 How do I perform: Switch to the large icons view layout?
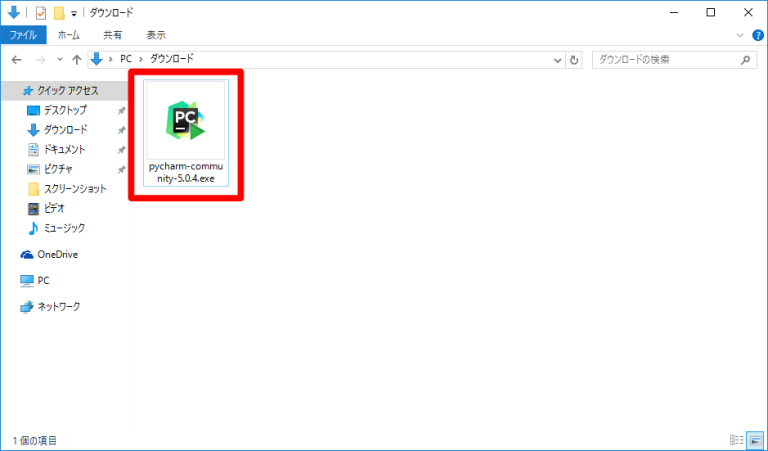(x=754, y=440)
